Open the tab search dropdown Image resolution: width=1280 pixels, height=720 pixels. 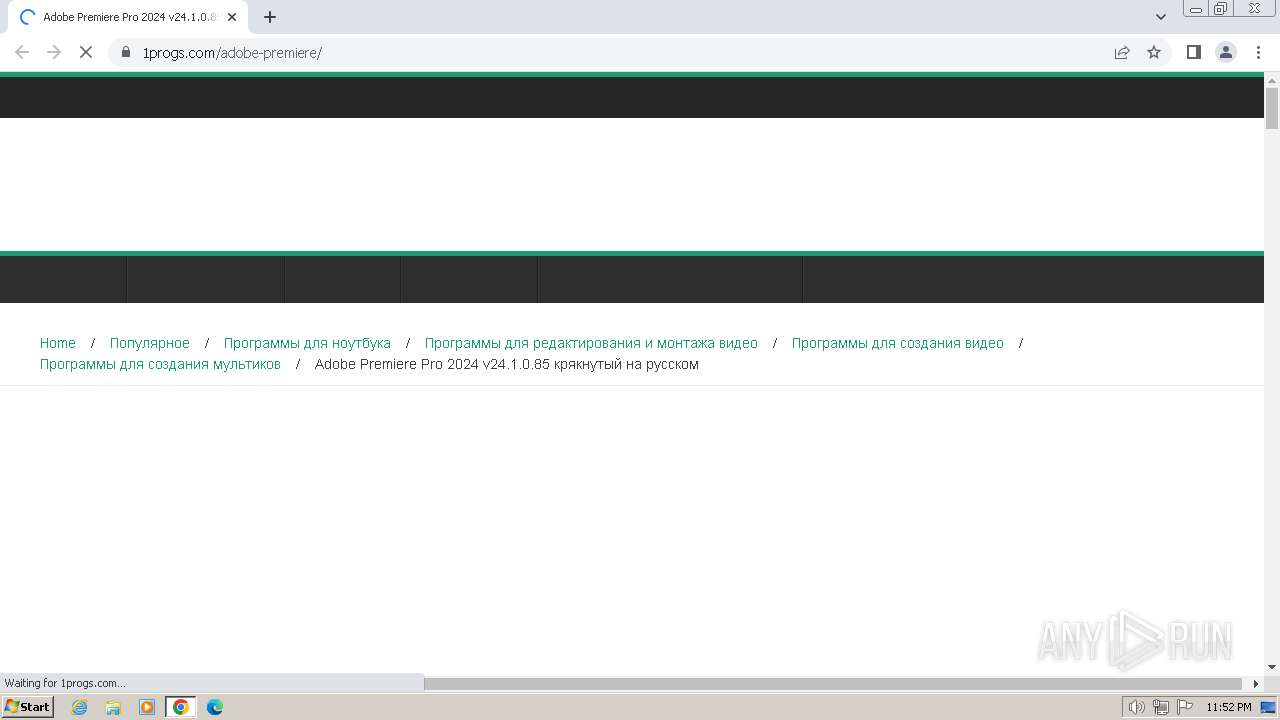pyautogui.click(x=1160, y=17)
